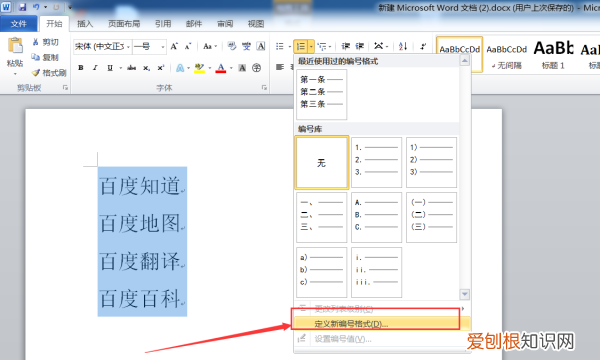Click the Enclosed Characters circle icon
Image resolution: width=600 pixels, height=360 pixels.
(256, 68)
